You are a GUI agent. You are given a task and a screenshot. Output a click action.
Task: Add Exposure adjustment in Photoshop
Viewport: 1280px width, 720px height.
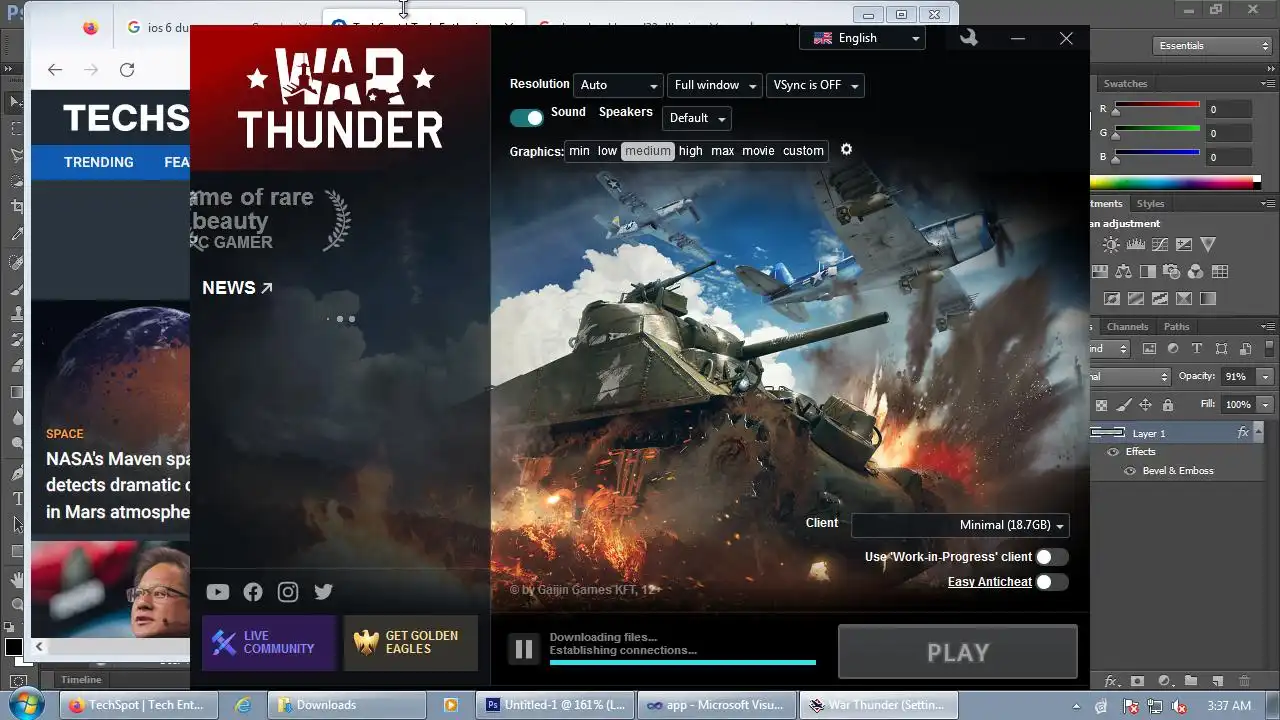(1184, 244)
